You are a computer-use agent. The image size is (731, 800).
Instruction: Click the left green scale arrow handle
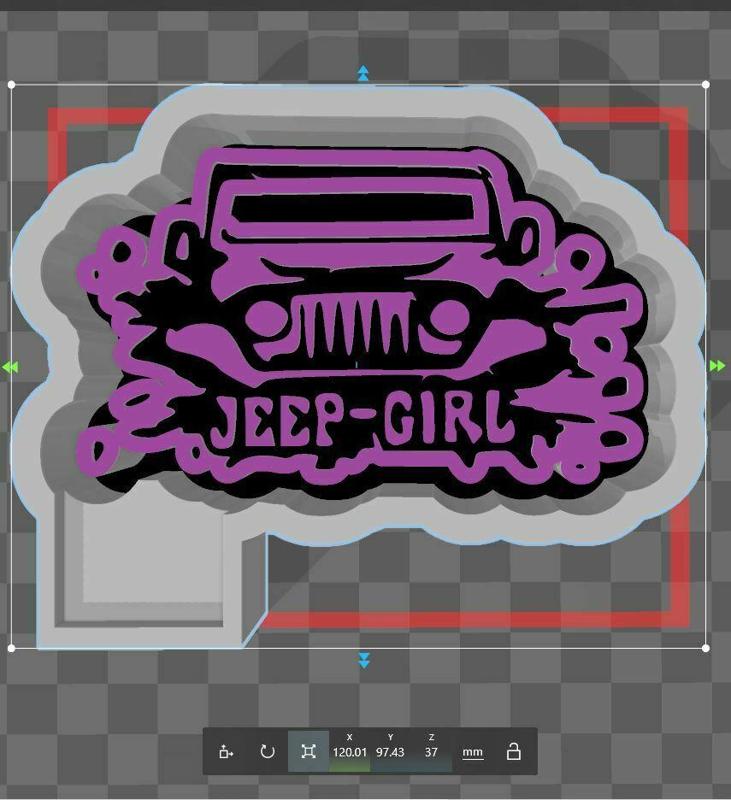click(x=10, y=367)
